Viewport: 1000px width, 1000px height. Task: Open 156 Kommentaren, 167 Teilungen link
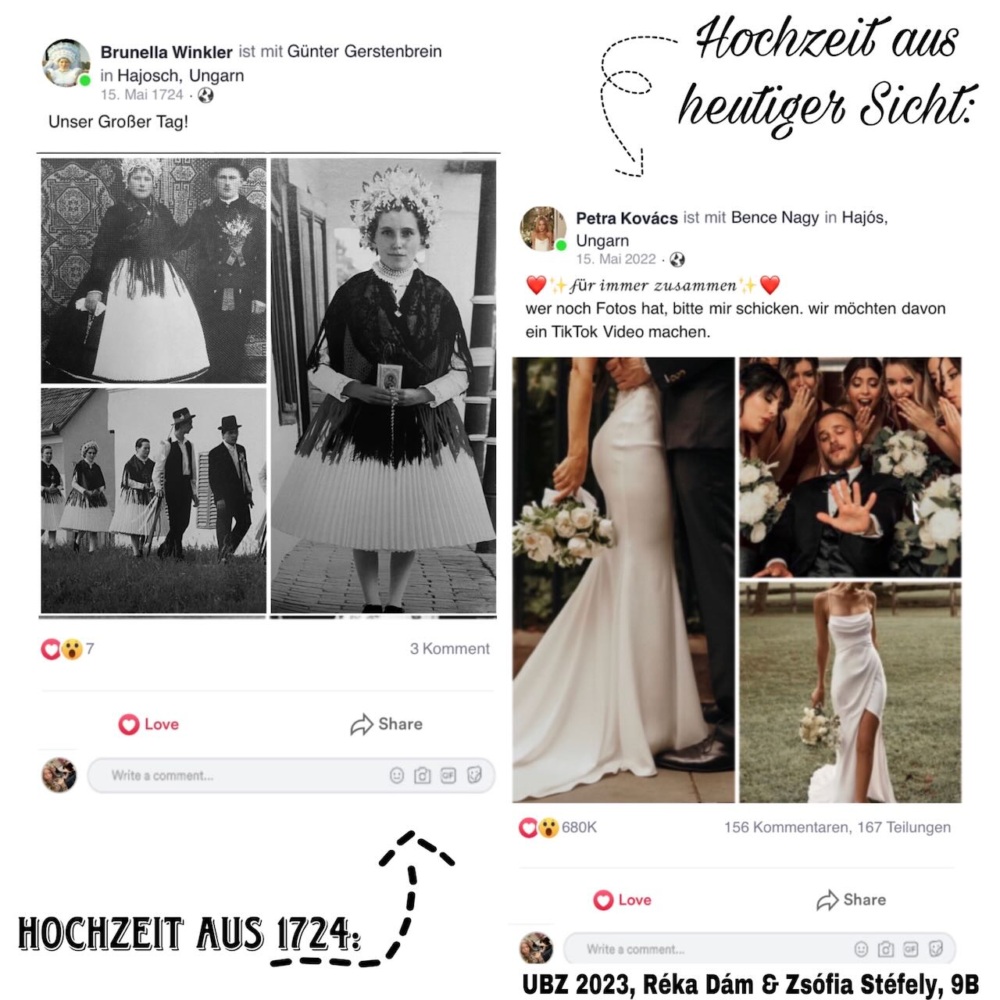pyautogui.click(x=837, y=827)
